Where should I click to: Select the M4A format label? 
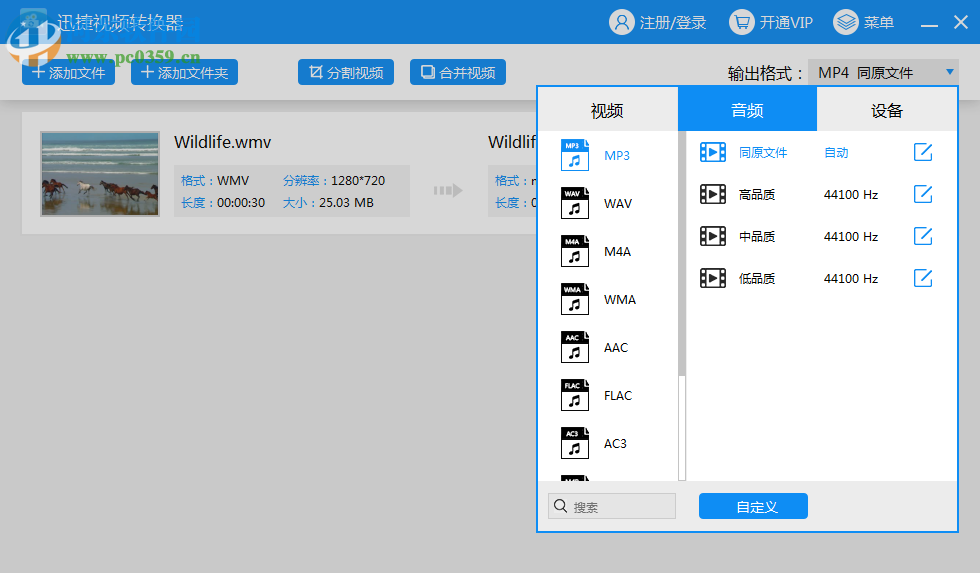coord(618,252)
